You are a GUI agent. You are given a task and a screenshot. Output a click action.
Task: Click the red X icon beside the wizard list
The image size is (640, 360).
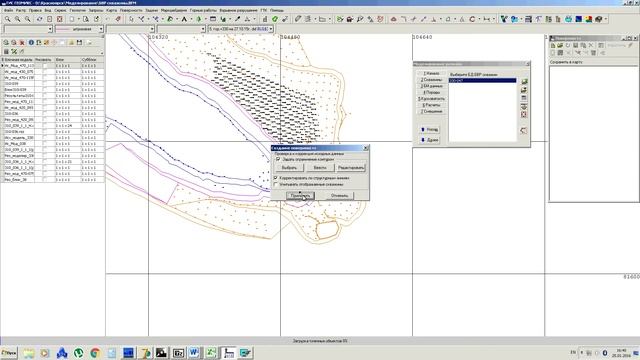524,114
